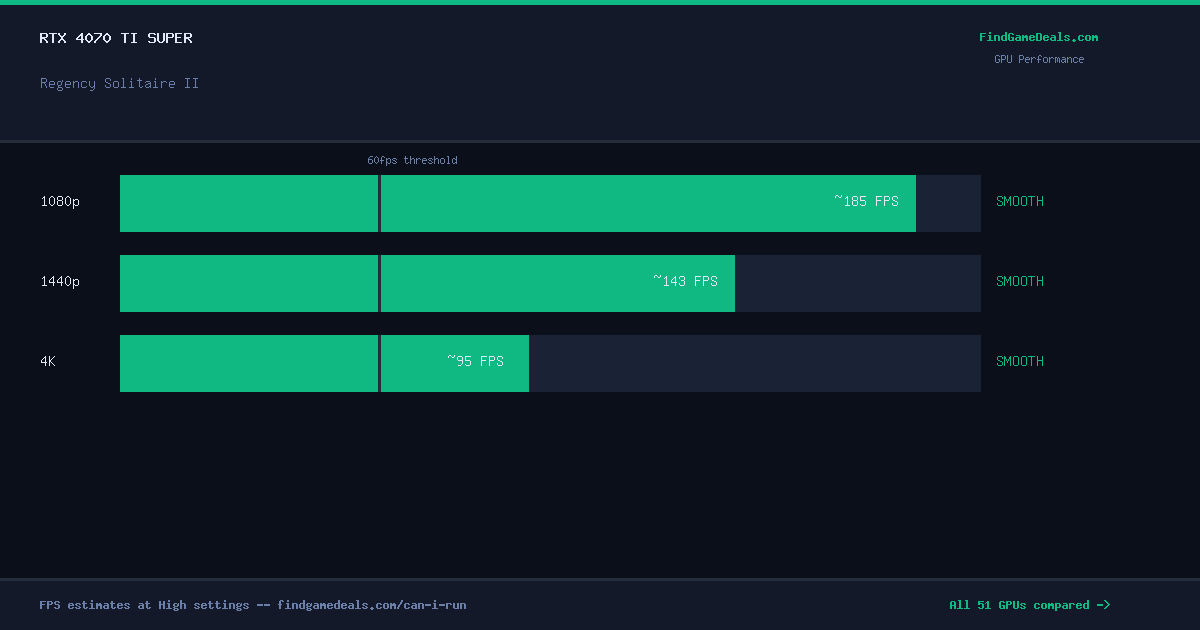The width and height of the screenshot is (1200, 630).
Task: Select the 1440p resolution label
Action: click(60, 281)
